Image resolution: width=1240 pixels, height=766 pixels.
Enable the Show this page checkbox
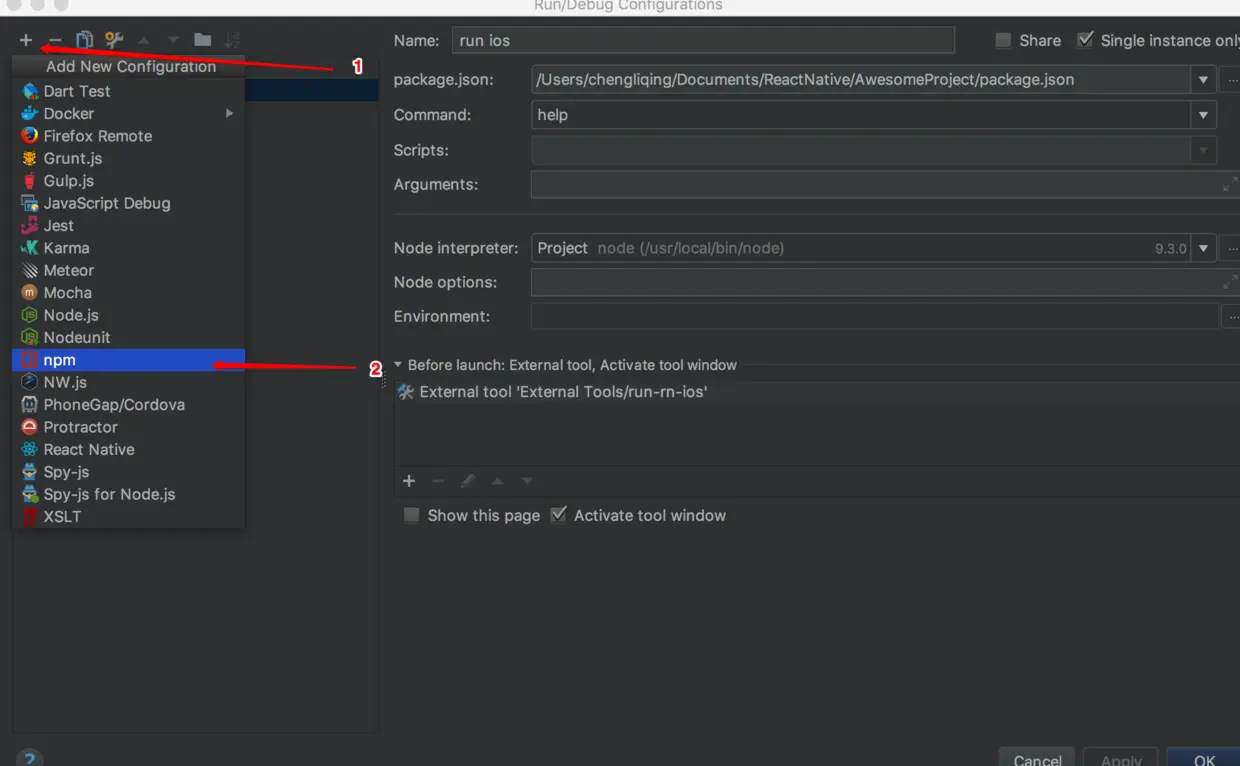click(411, 516)
